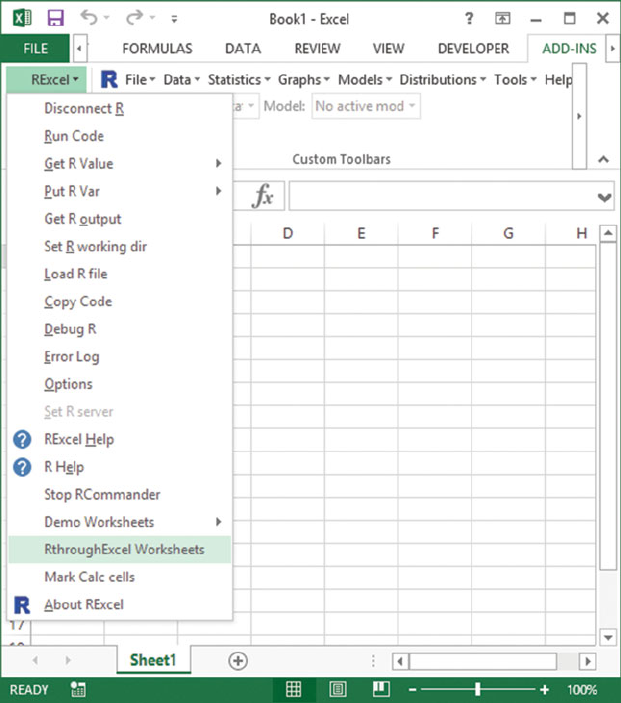
Task: Choose Mark Calc cells
Action: pyautogui.click(x=120, y=577)
